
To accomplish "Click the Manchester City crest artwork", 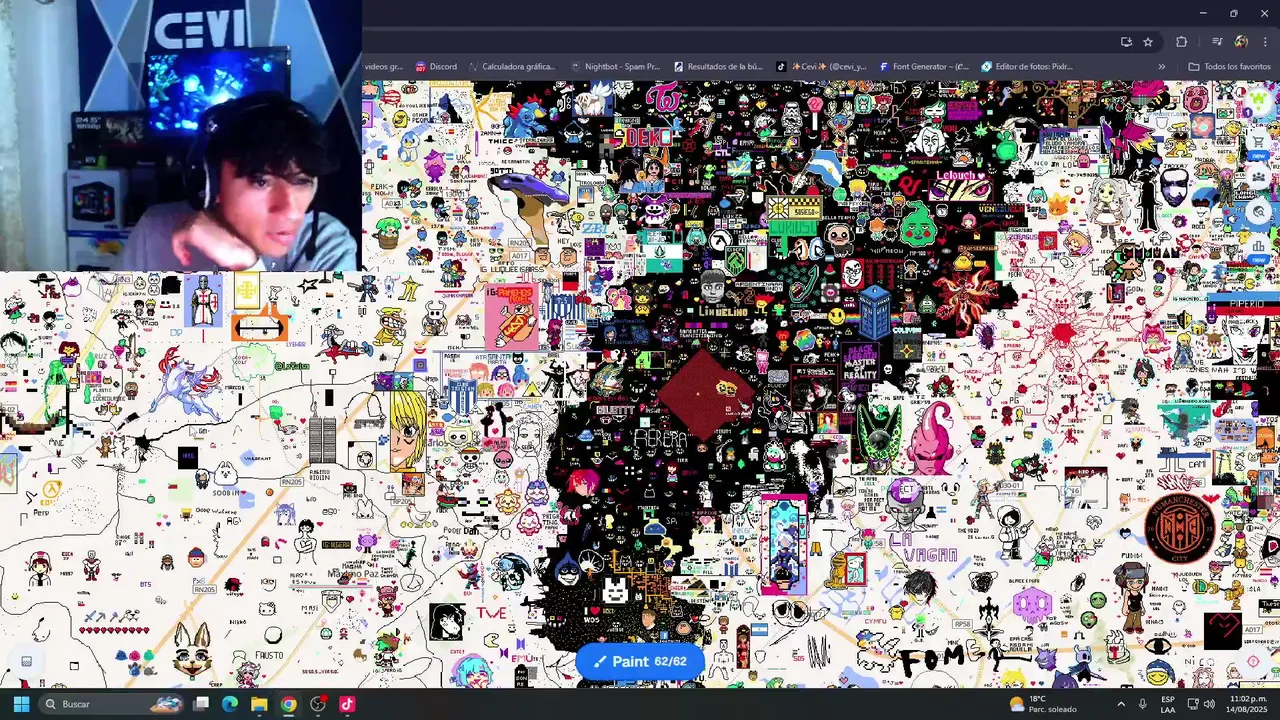I will click(1180, 528).
